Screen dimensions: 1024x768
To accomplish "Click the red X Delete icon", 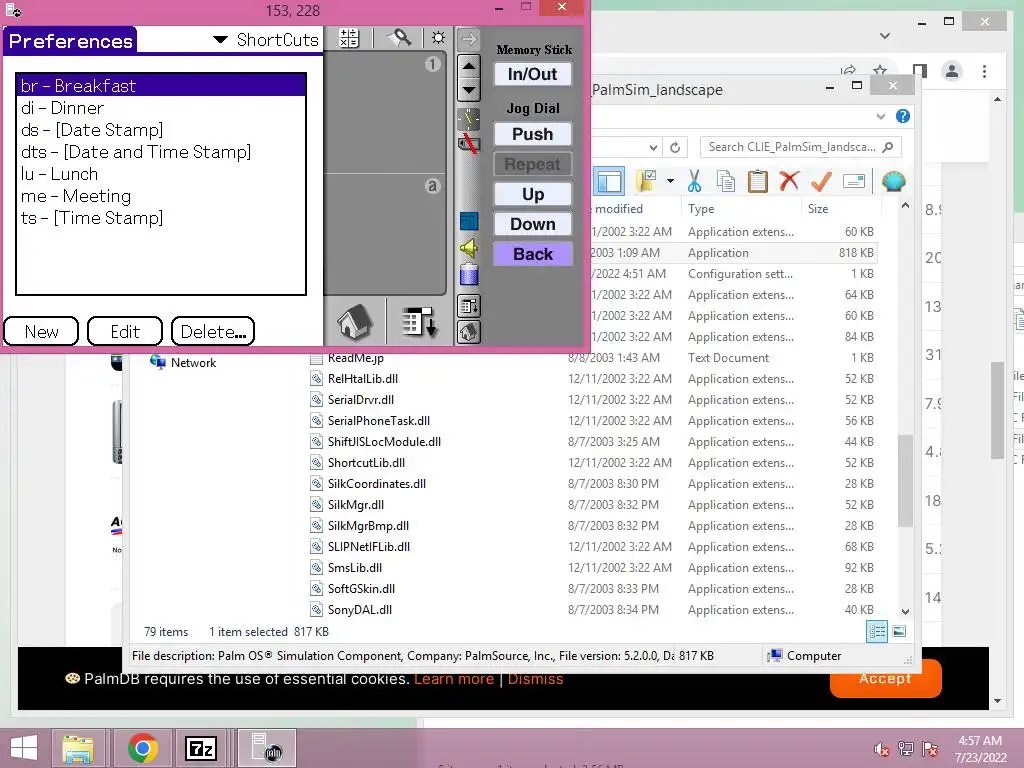I will point(789,180).
